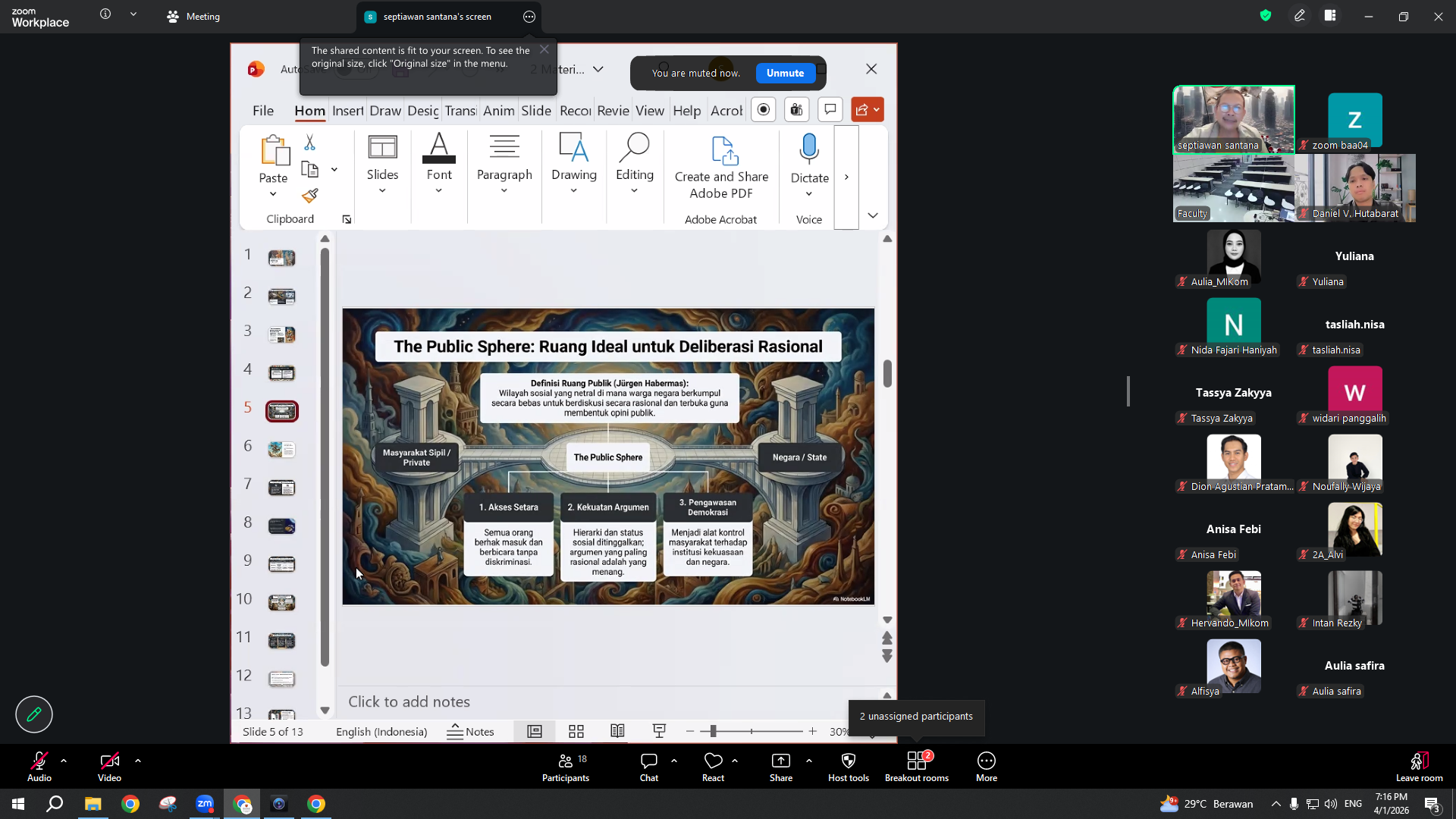
Task: Expand the Paste dropdown arrow
Action: (x=273, y=195)
